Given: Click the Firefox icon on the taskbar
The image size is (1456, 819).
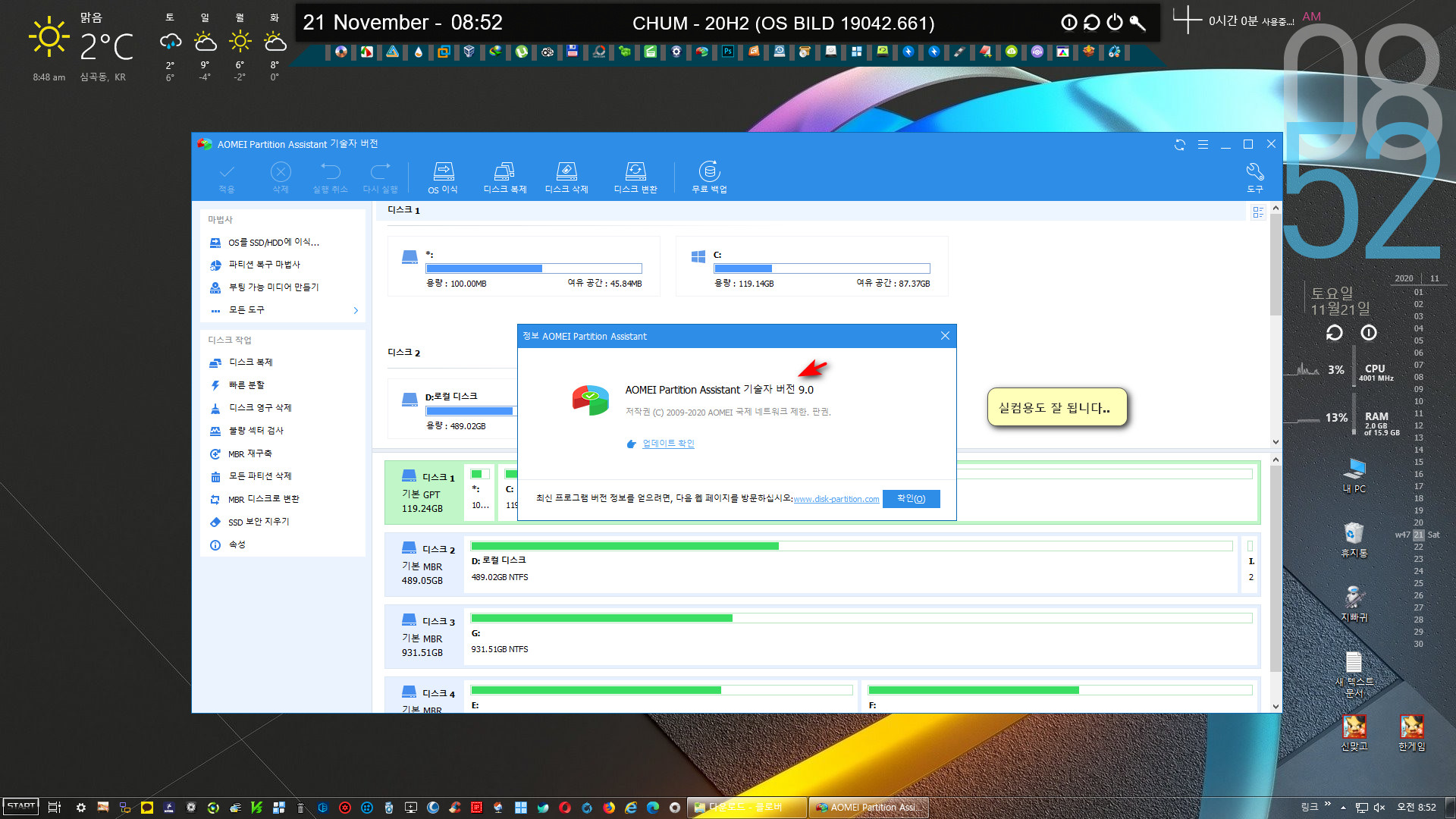Looking at the screenshot, I should click(x=609, y=808).
